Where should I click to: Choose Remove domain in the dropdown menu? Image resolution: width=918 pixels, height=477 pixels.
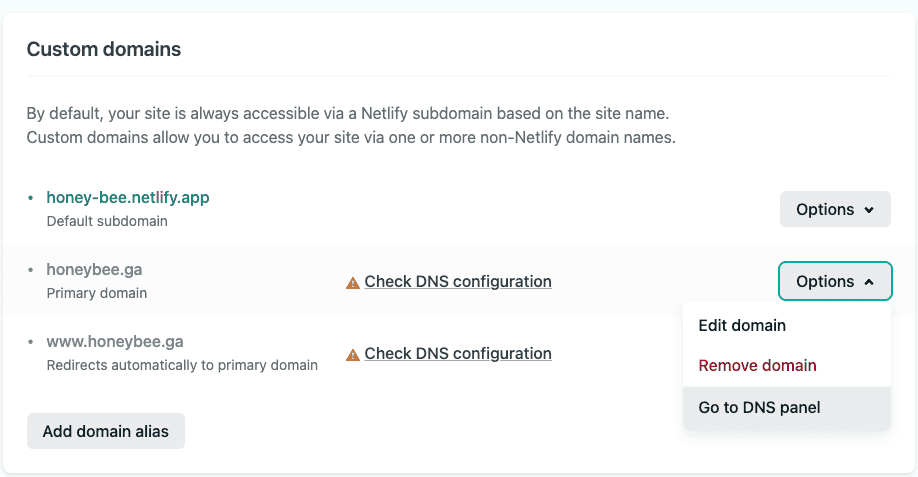[757, 366]
